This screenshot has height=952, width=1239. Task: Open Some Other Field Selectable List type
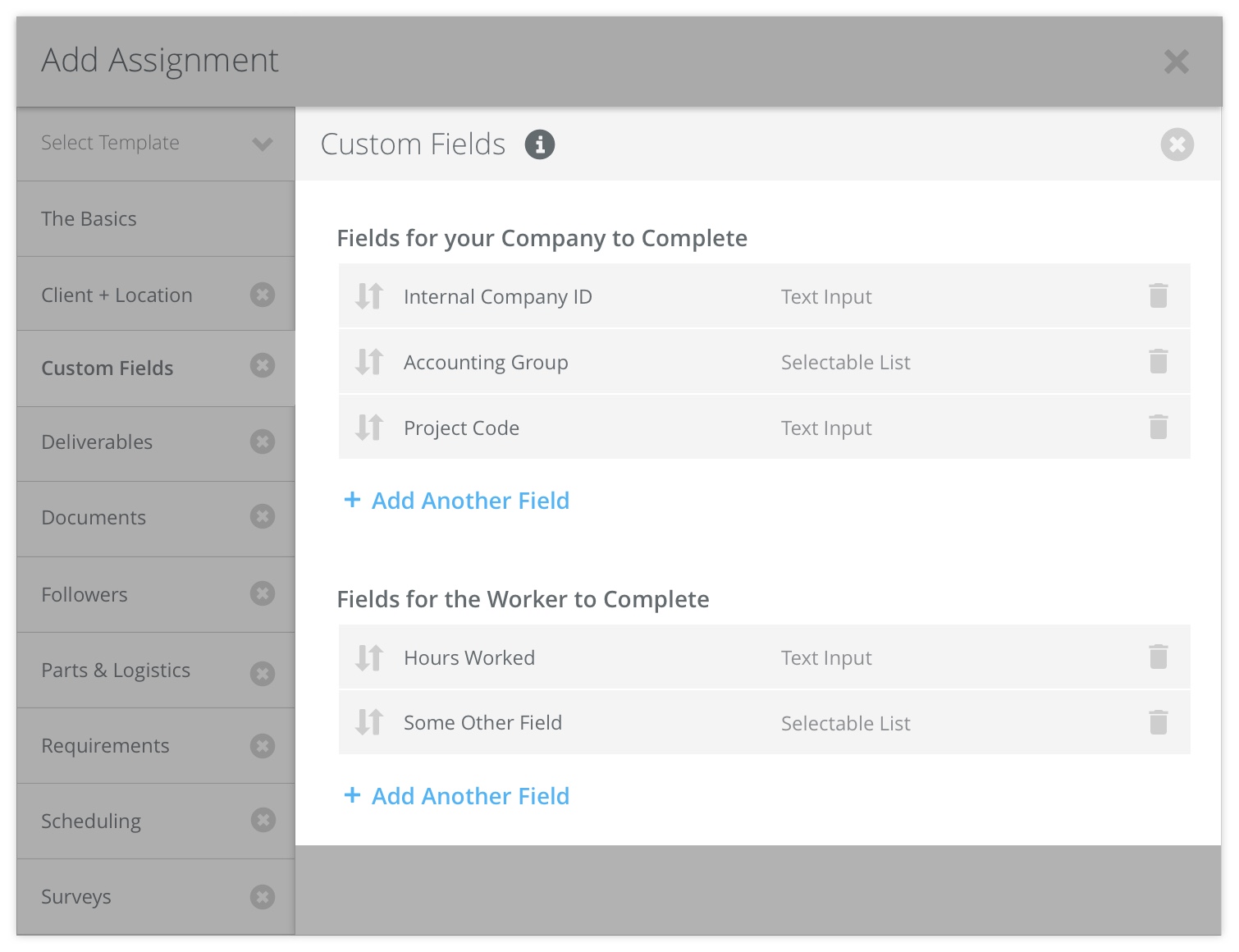coord(845,724)
